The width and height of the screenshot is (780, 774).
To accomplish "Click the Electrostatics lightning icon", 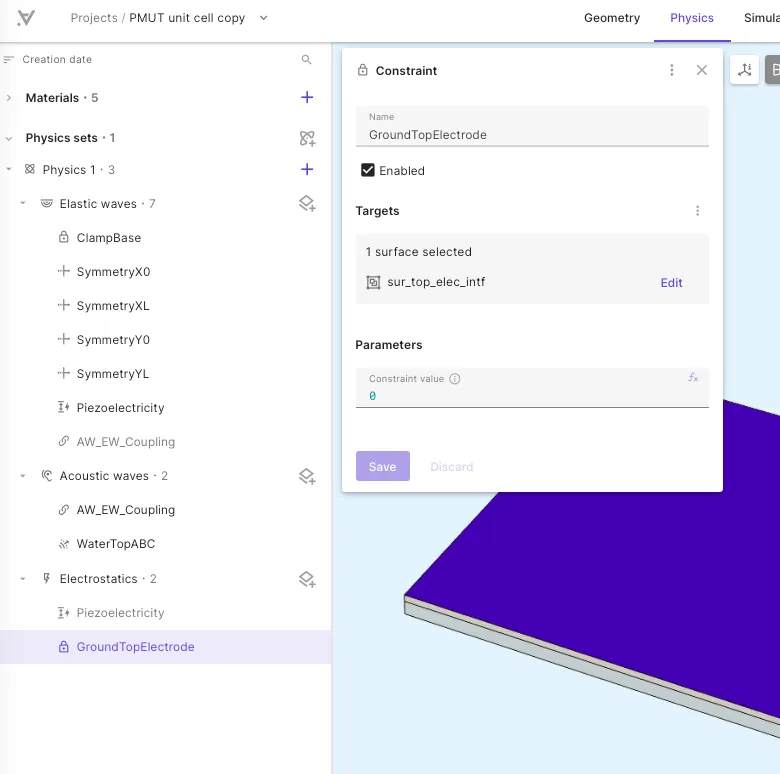I will 47,579.
